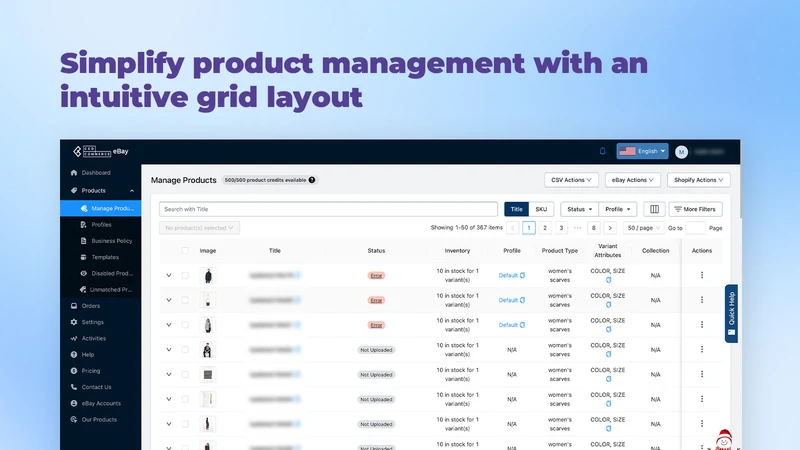This screenshot has width=800, height=450.
Task: Open actions menu for seventh product row
Action: [x=702, y=423]
